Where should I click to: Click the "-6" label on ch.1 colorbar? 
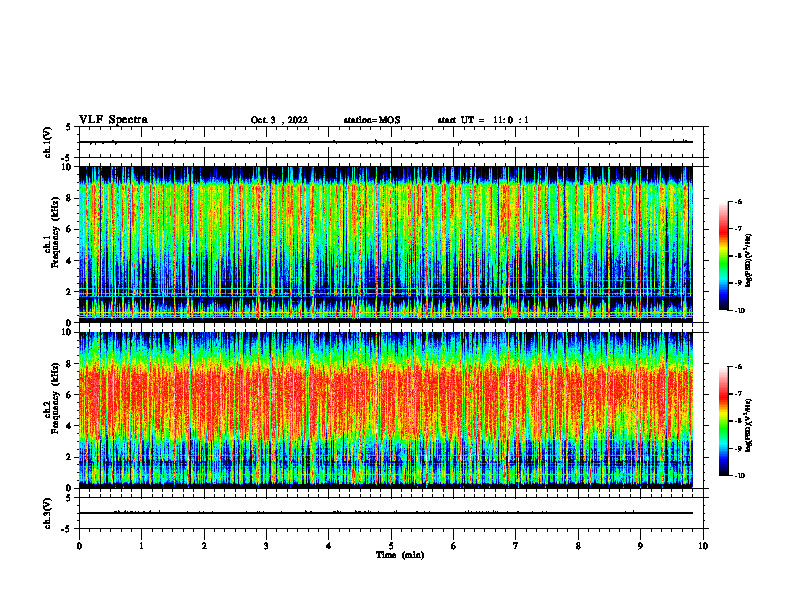coord(738,202)
